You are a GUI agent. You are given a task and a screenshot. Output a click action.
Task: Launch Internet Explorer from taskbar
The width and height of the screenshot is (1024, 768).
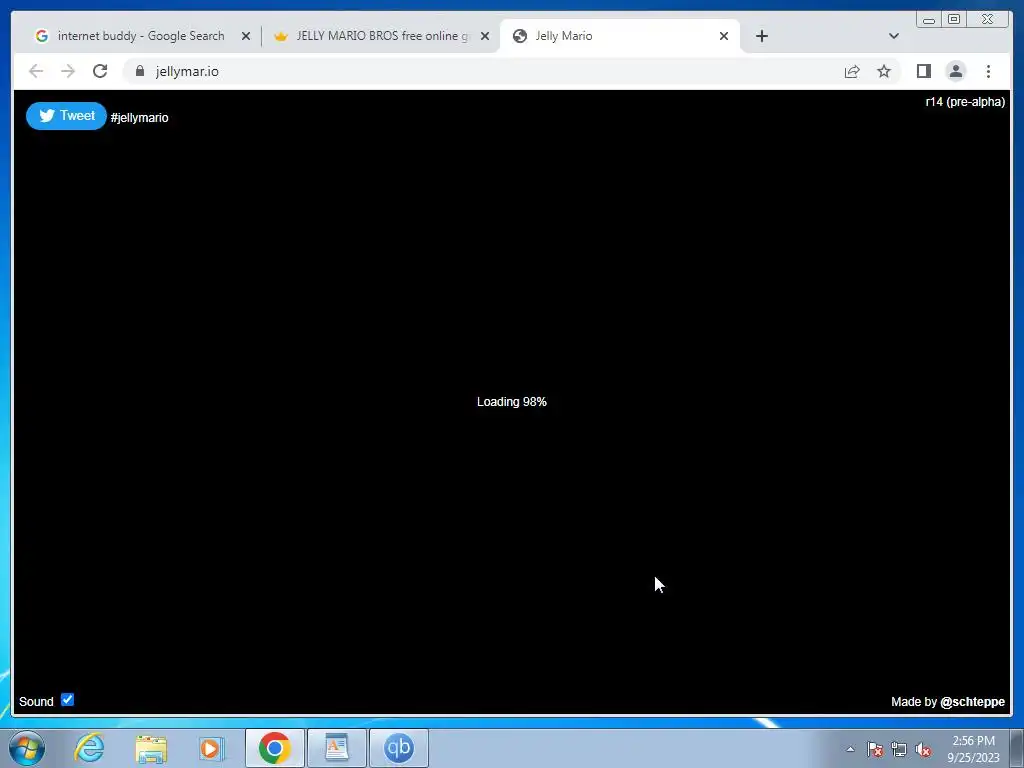click(x=89, y=748)
